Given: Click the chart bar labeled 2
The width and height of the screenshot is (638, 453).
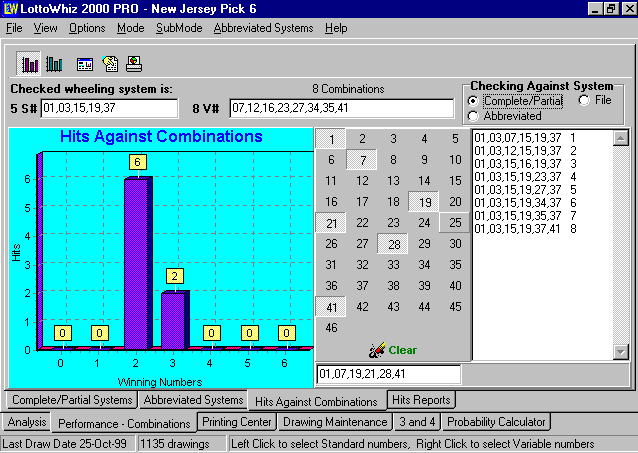Looking at the screenshot, I should [175, 320].
